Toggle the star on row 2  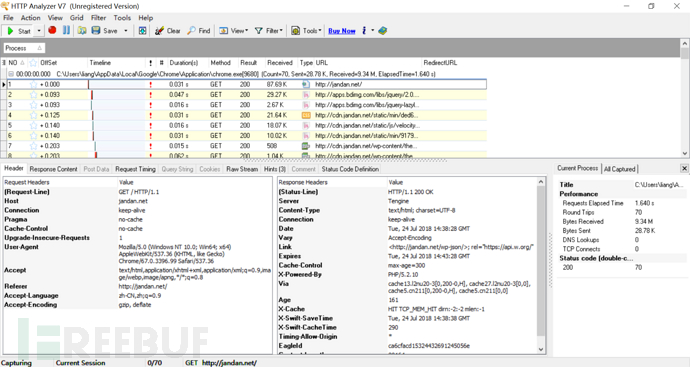[33, 94]
